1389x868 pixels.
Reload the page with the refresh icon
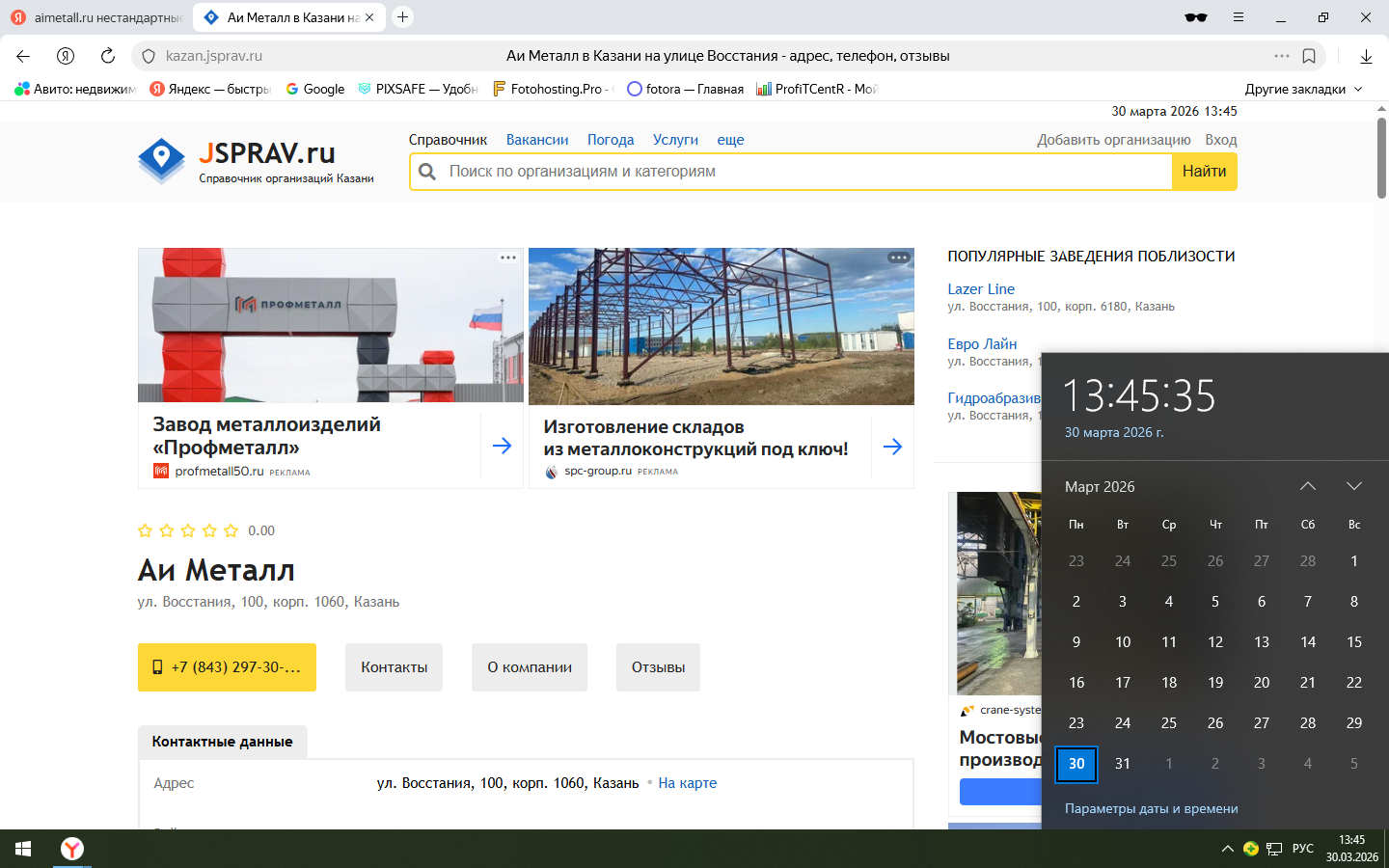click(108, 56)
